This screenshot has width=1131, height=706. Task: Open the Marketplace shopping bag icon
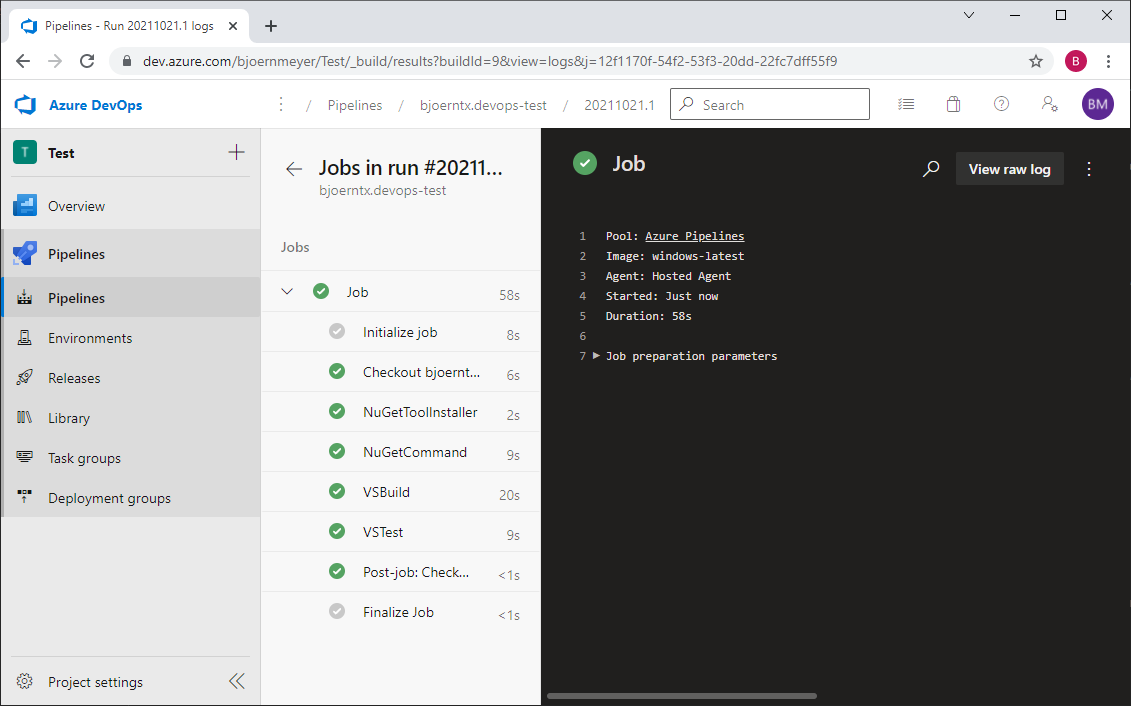[x=954, y=105]
